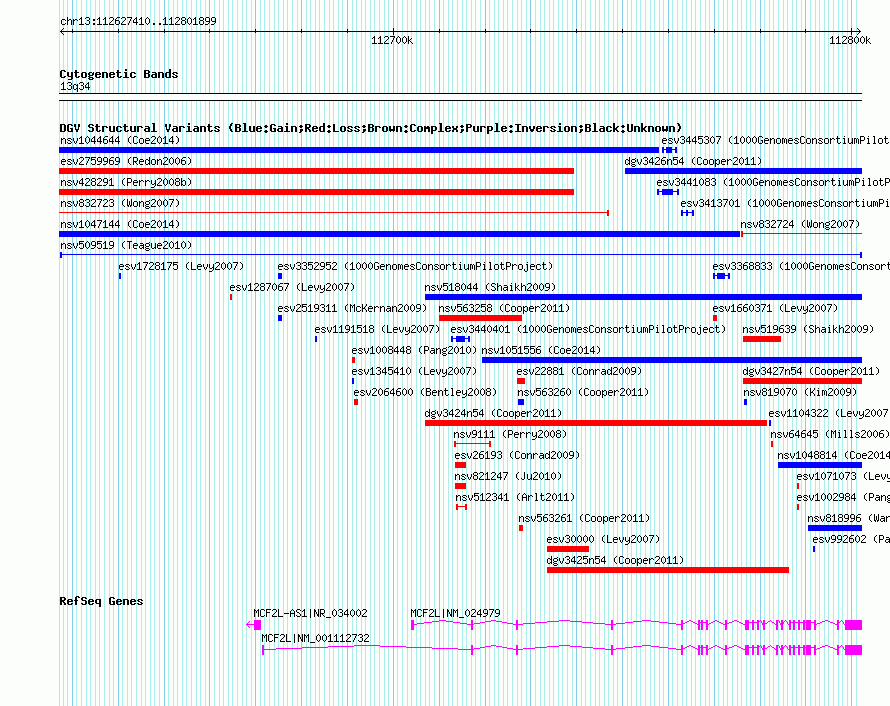Click variant label dgv3425n54 (Cooper2011)
The width and height of the screenshot is (890, 706).
pos(615,560)
